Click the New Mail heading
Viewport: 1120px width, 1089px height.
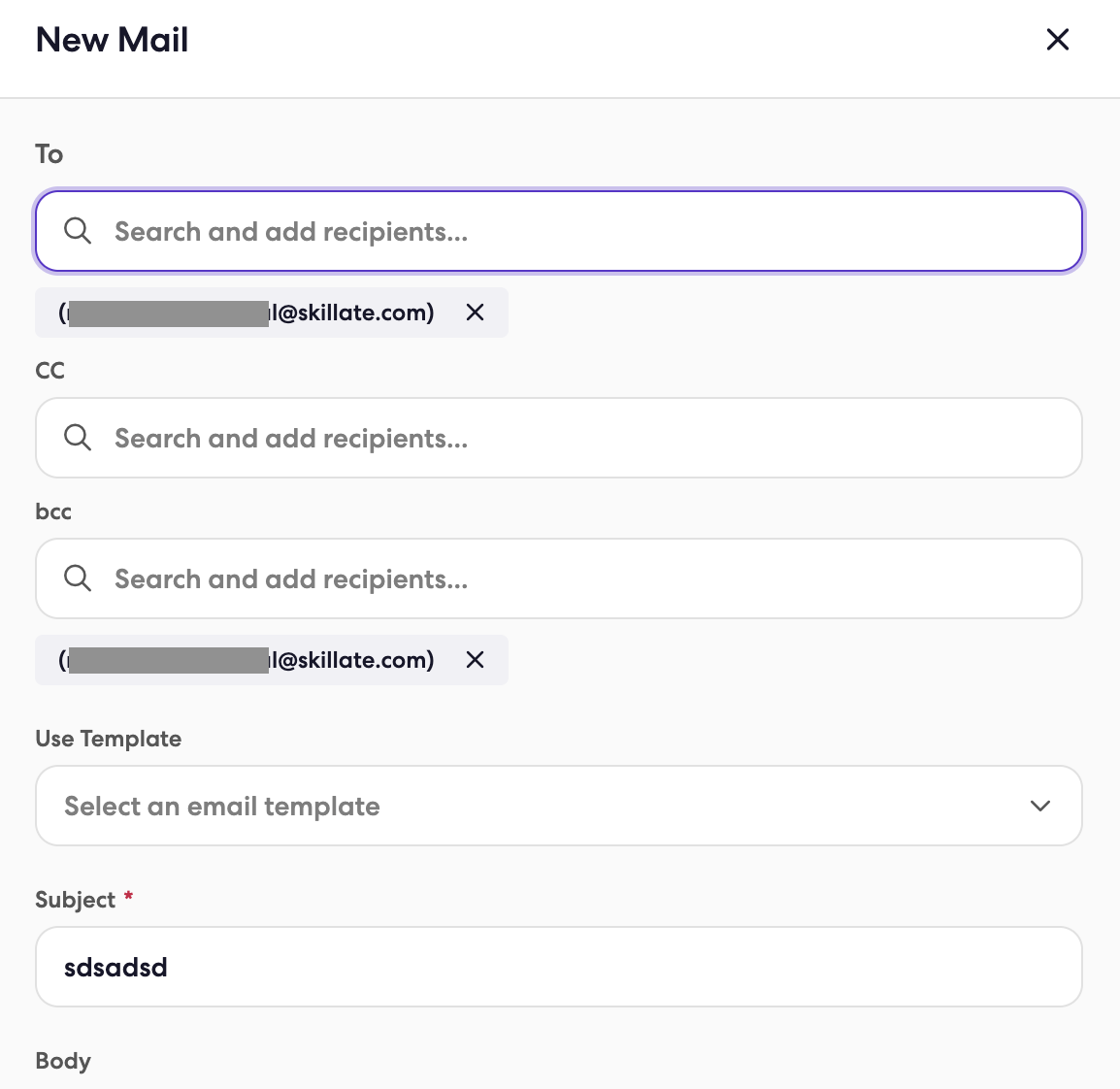[113, 39]
